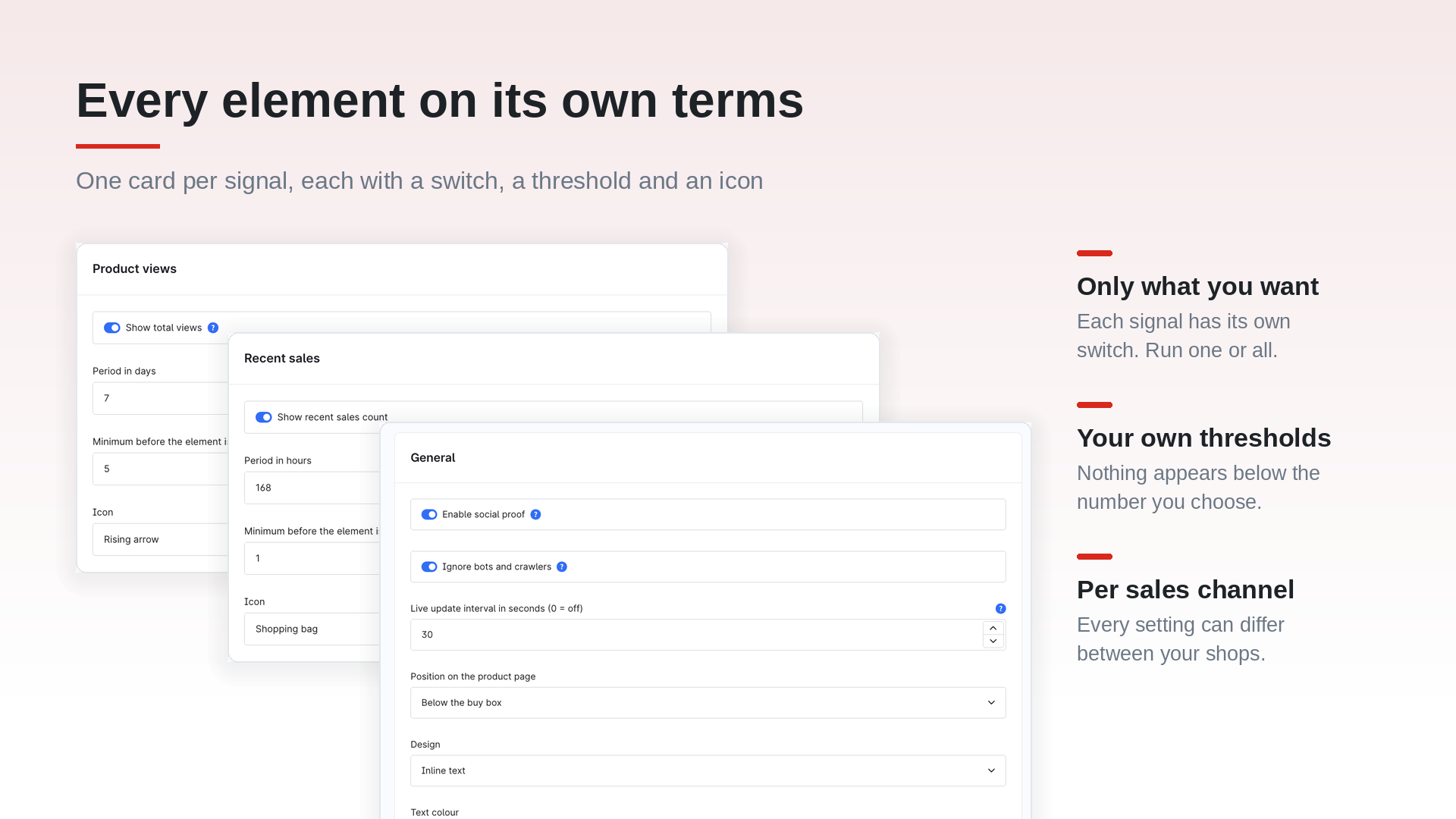
Task: Open help icon for Live update interval
Action: click(1000, 608)
